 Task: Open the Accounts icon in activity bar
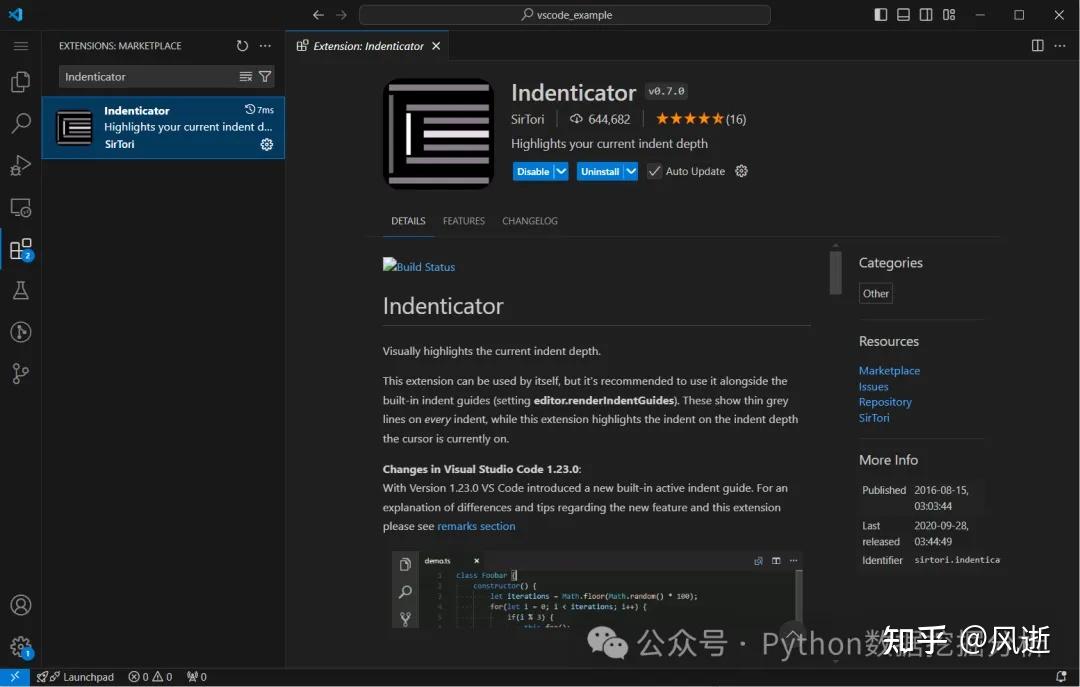pos(20,605)
